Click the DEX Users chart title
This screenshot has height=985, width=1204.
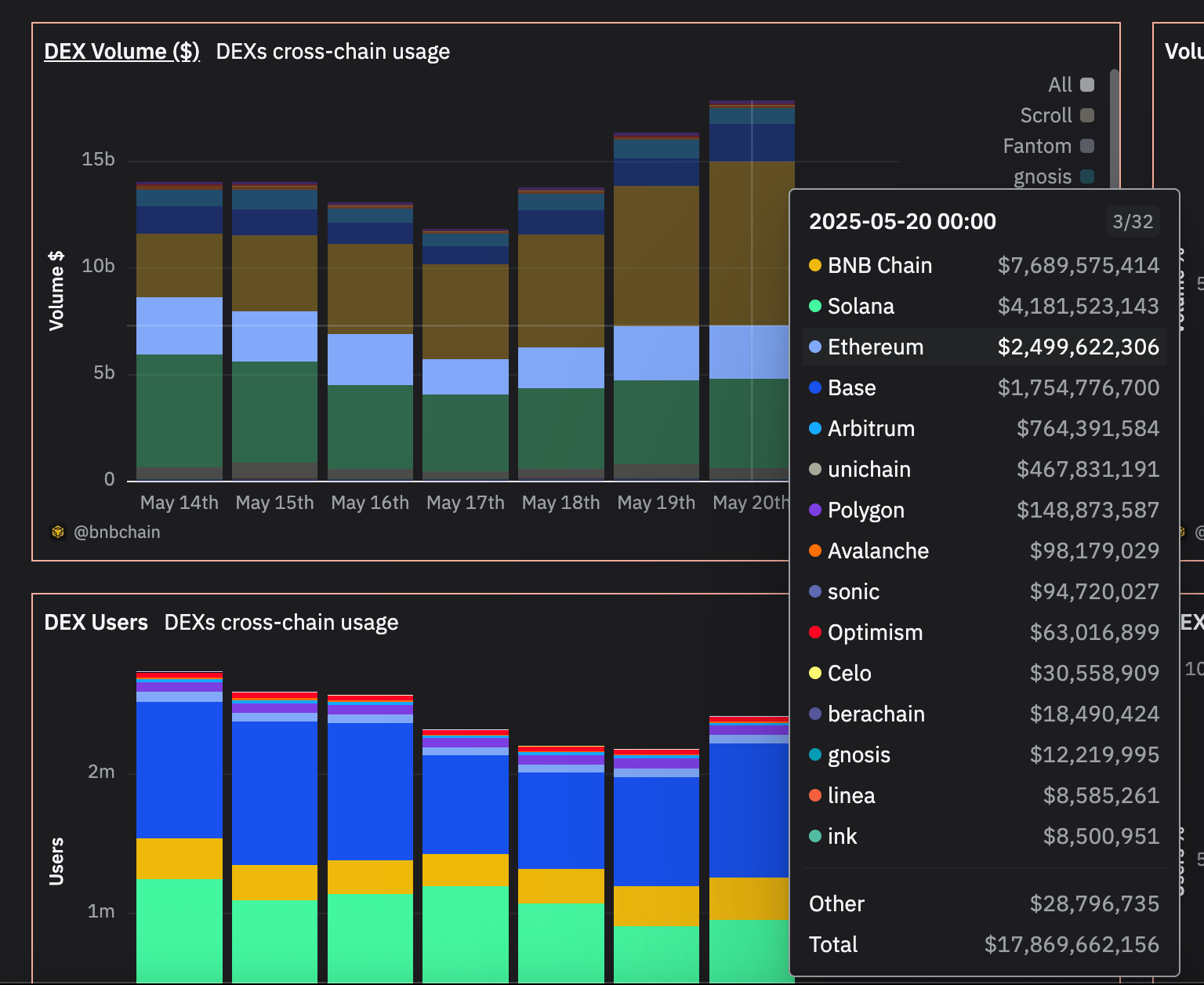click(96, 623)
